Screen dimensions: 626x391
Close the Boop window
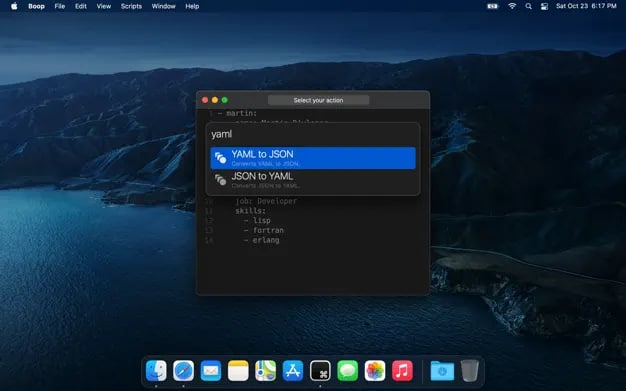coord(205,100)
